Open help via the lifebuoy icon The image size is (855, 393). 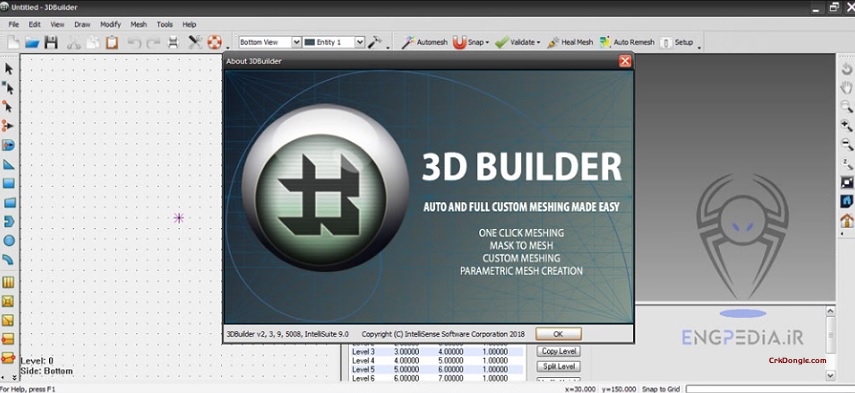(x=214, y=42)
